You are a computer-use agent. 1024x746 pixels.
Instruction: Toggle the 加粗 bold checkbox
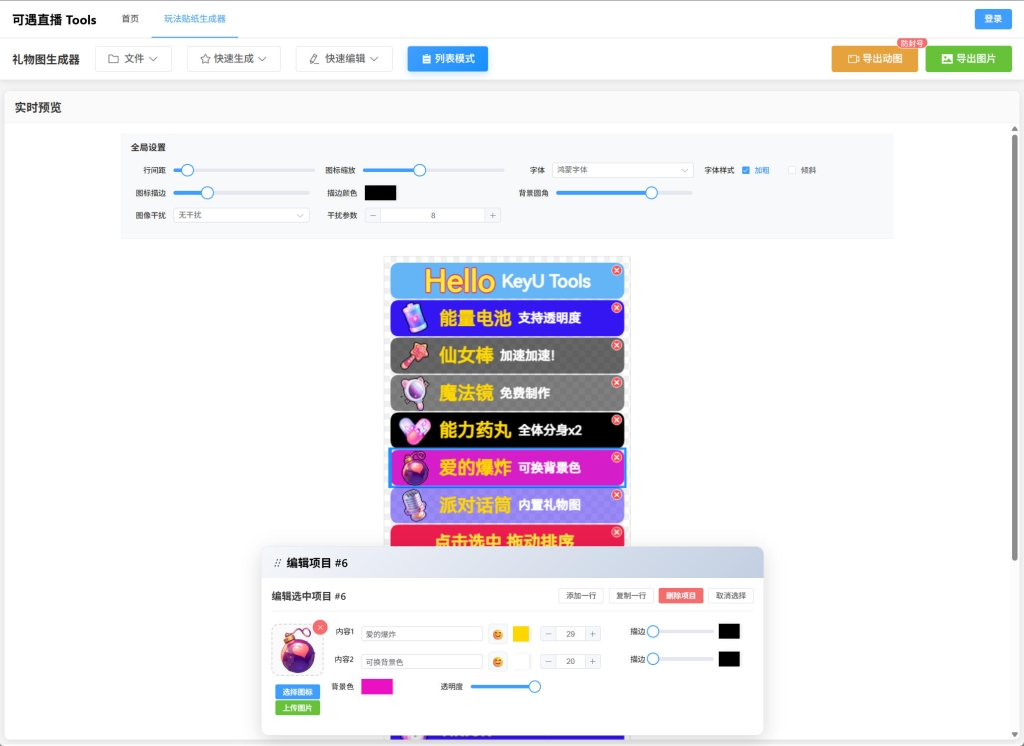pyautogui.click(x=746, y=170)
